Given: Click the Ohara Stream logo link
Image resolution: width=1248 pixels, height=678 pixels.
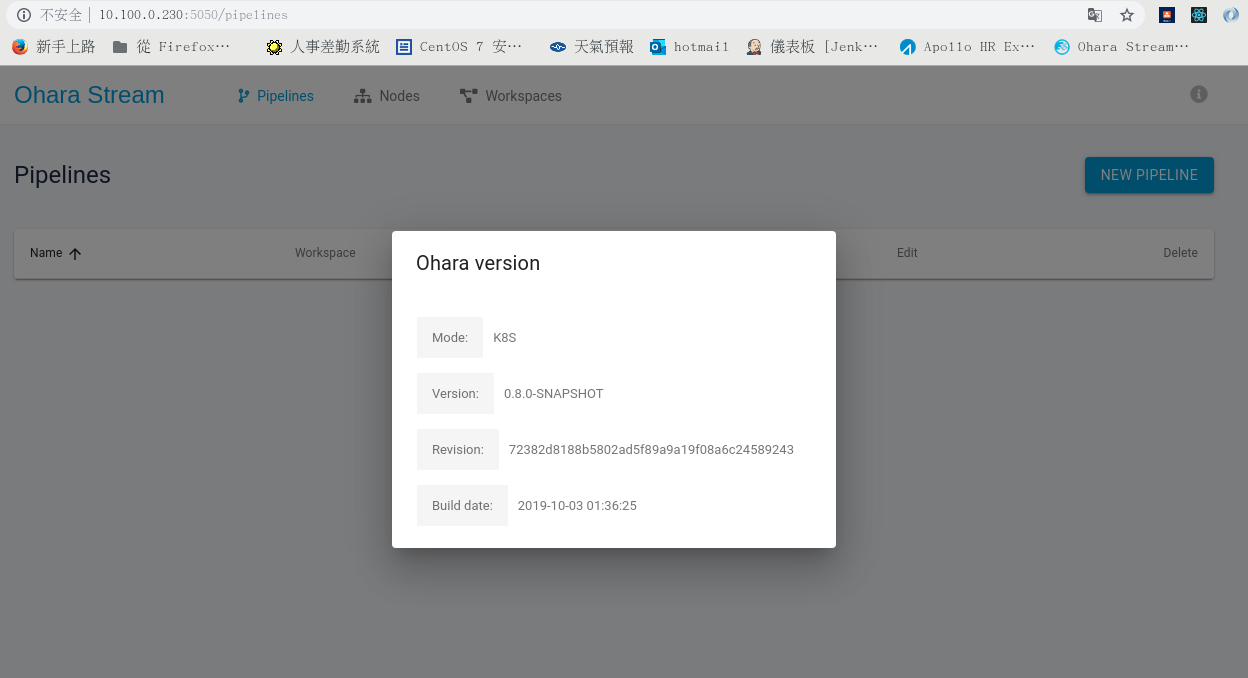Looking at the screenshot, I should 89,95.
